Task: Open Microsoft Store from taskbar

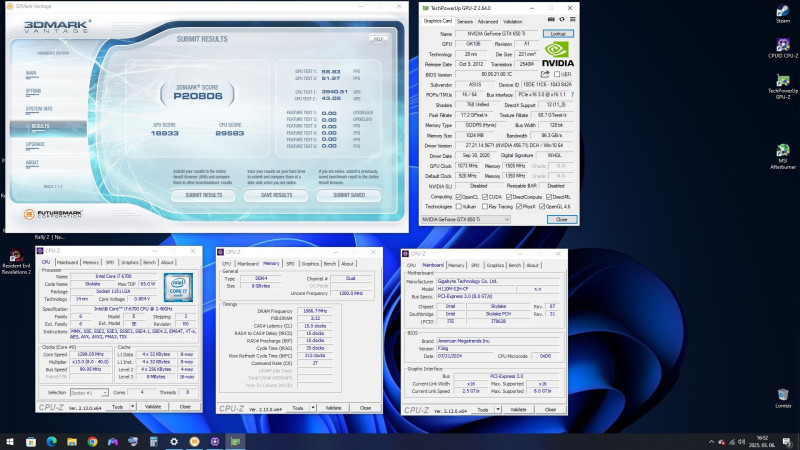Action: 31,441
